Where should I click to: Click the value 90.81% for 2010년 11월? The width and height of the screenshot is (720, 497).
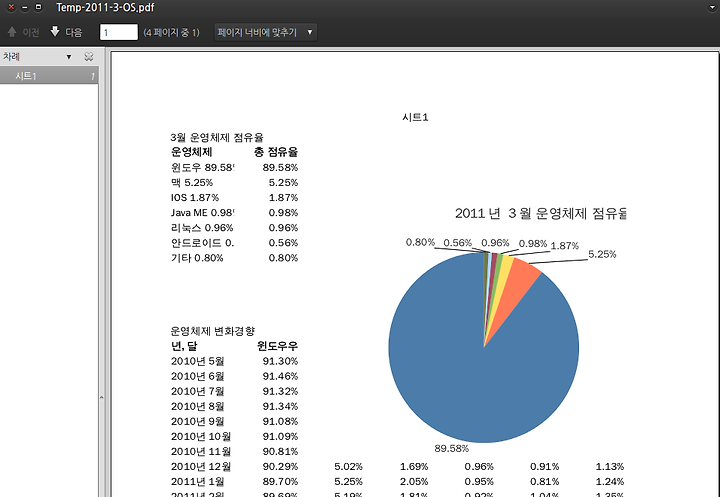pyautogui.click(x=280, y=452)
